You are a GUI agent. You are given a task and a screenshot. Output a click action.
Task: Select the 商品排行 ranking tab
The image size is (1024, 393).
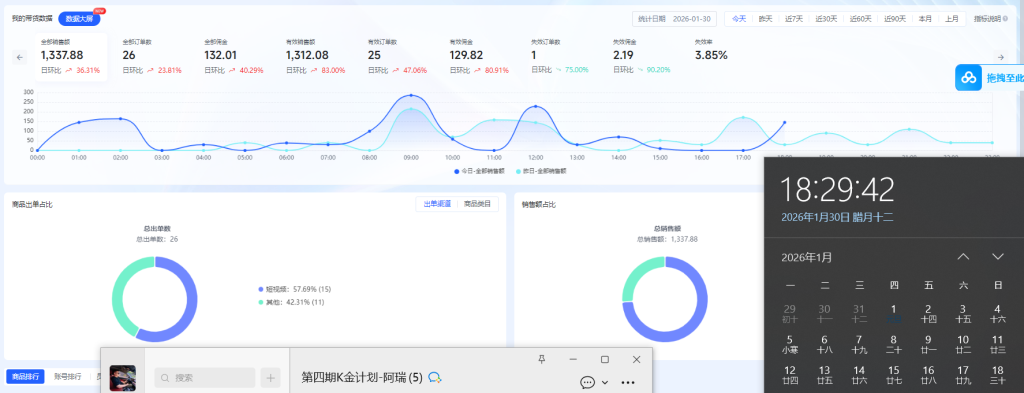coord(25,377)
